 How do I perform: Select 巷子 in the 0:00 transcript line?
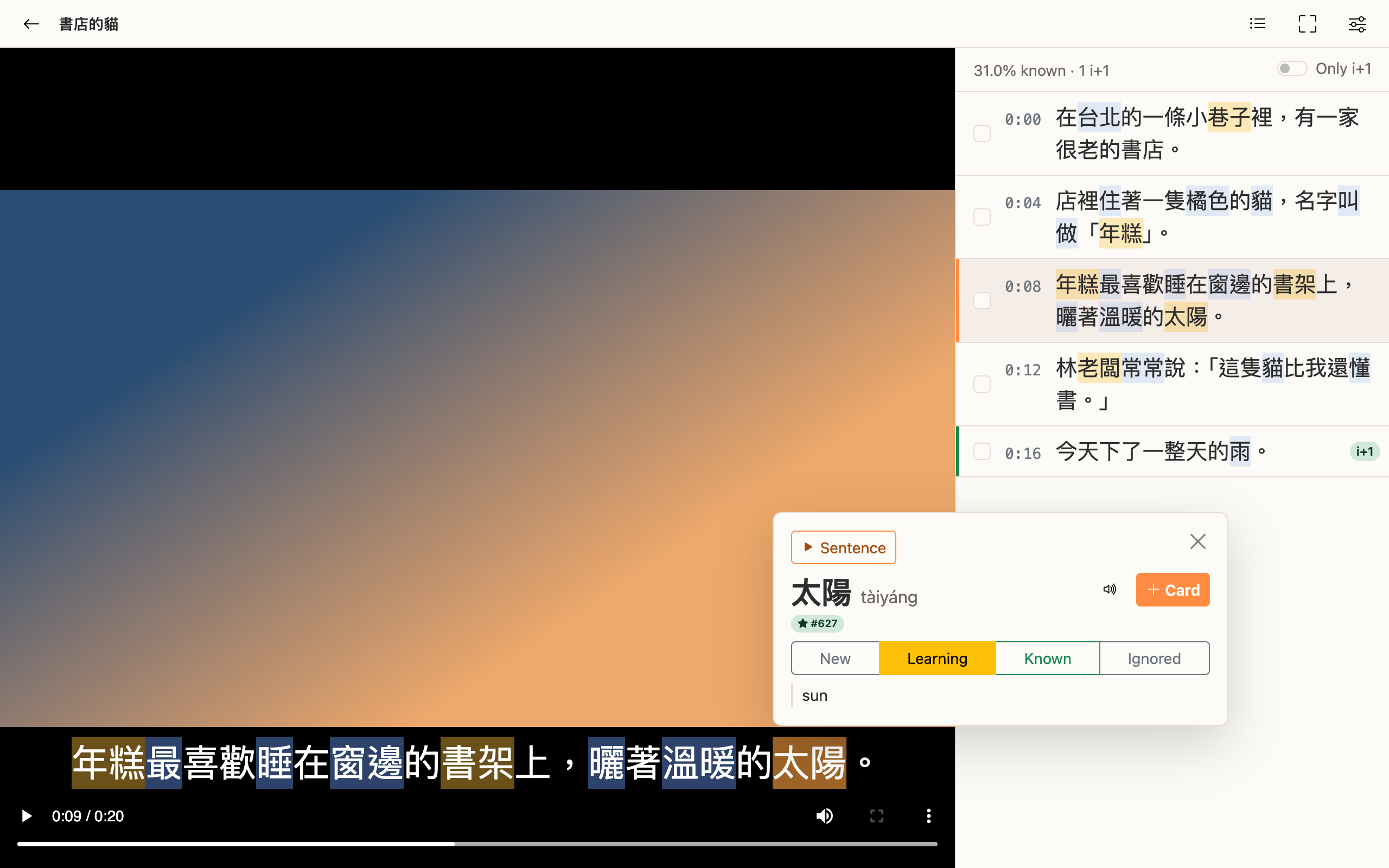coord(1229,118)
